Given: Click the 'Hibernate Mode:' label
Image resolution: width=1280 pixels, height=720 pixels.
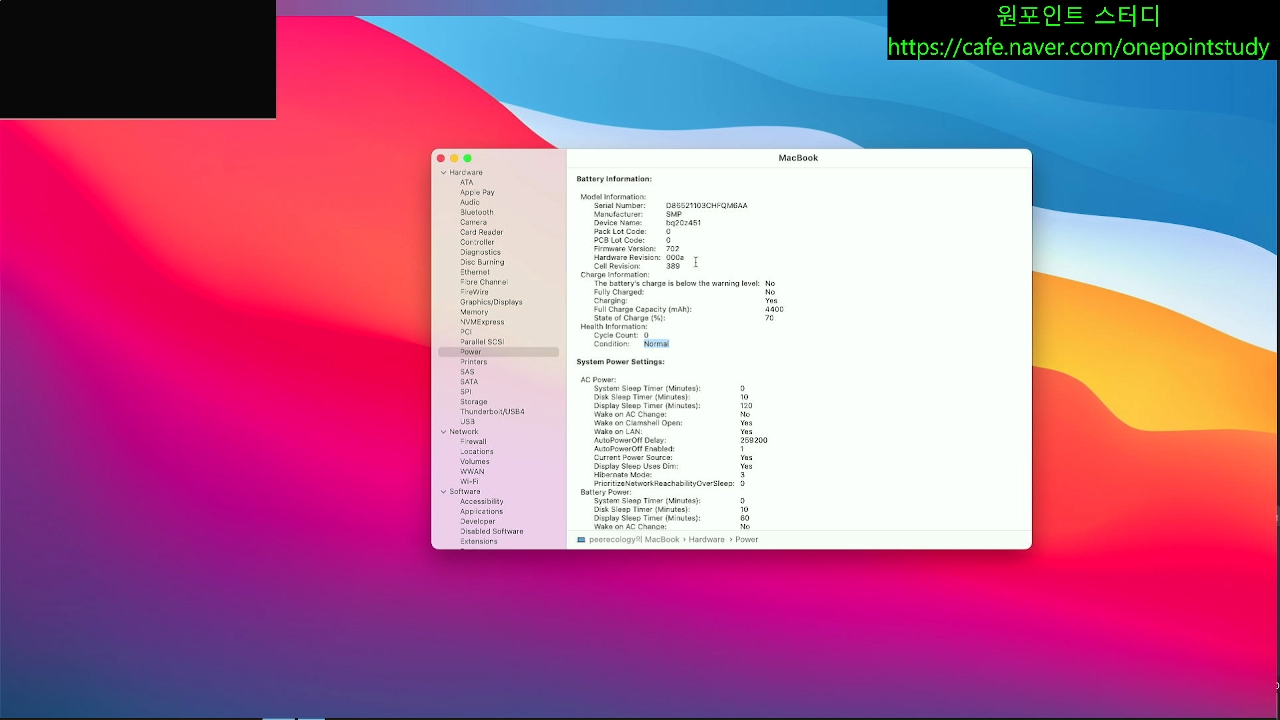Looking at the screenshot, I should [x=623, y=475].
